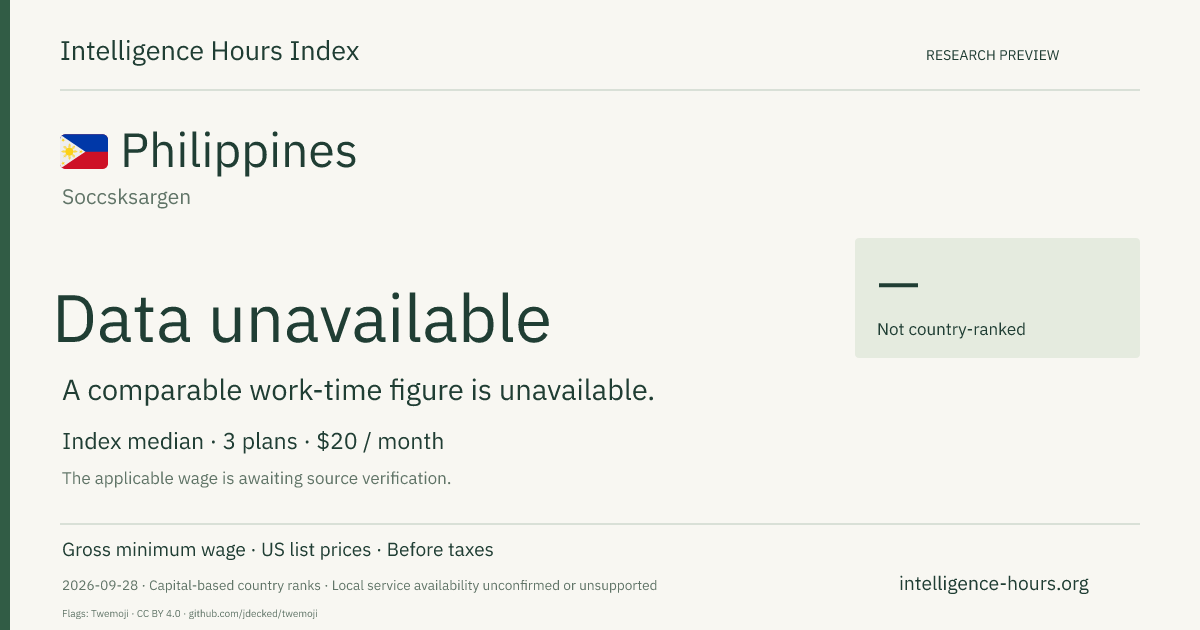
Task: Click the Not country-ranked card
Action: (x=997, y=298)
